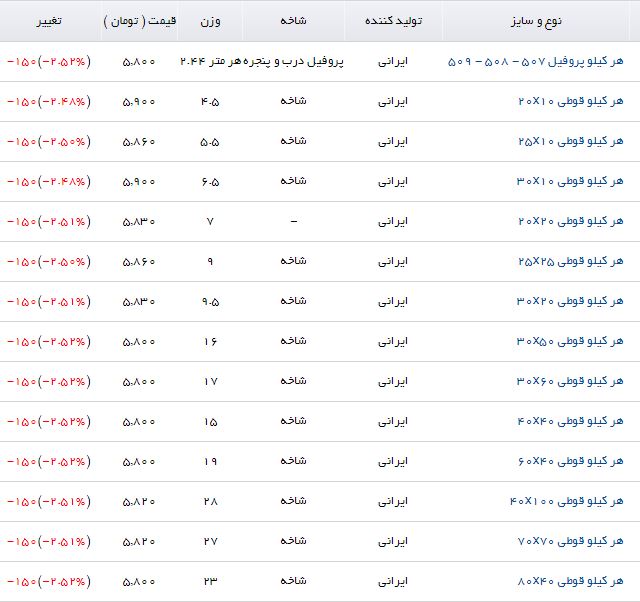Select weight ۷ in the ۲۰X۲۰ row
Viewport: 640px width, 602px height.
210,222
